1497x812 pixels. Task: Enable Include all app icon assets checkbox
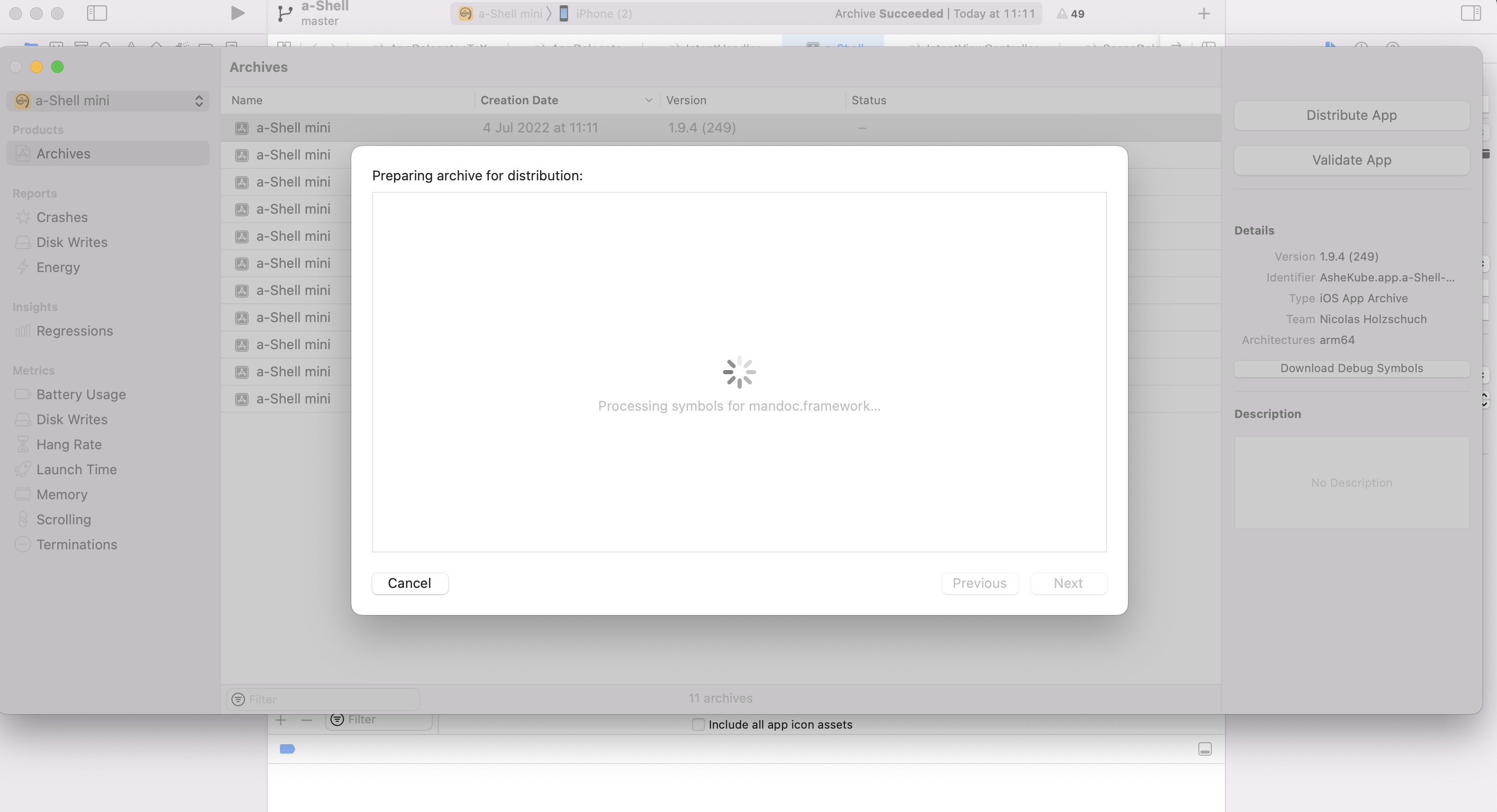698,724
